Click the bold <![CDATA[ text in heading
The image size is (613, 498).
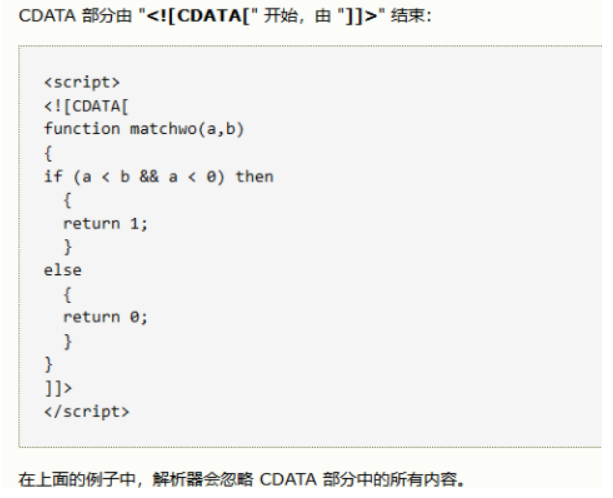(198, 16)
